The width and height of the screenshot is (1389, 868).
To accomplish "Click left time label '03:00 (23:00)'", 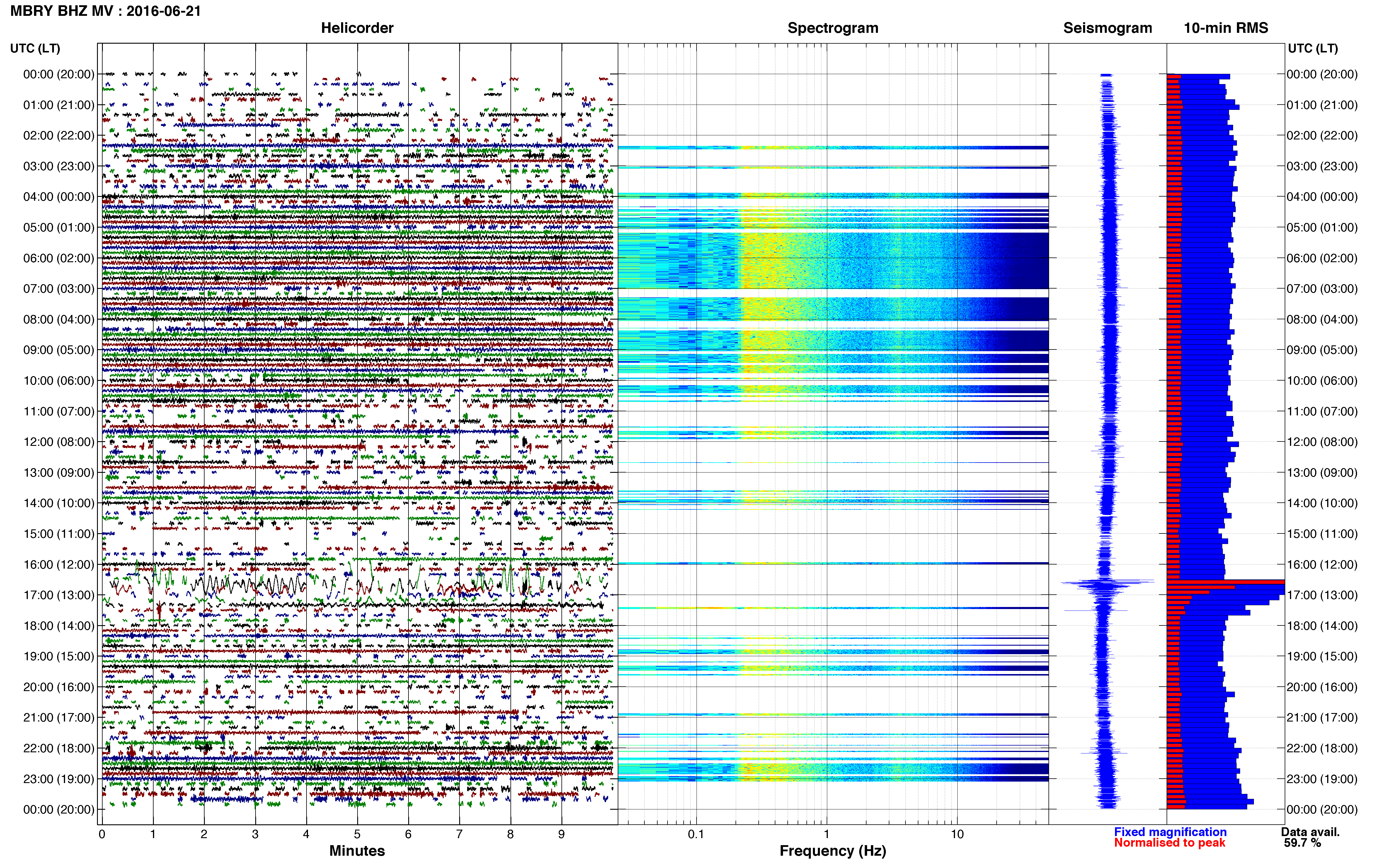I will click(x=59, y=166).
